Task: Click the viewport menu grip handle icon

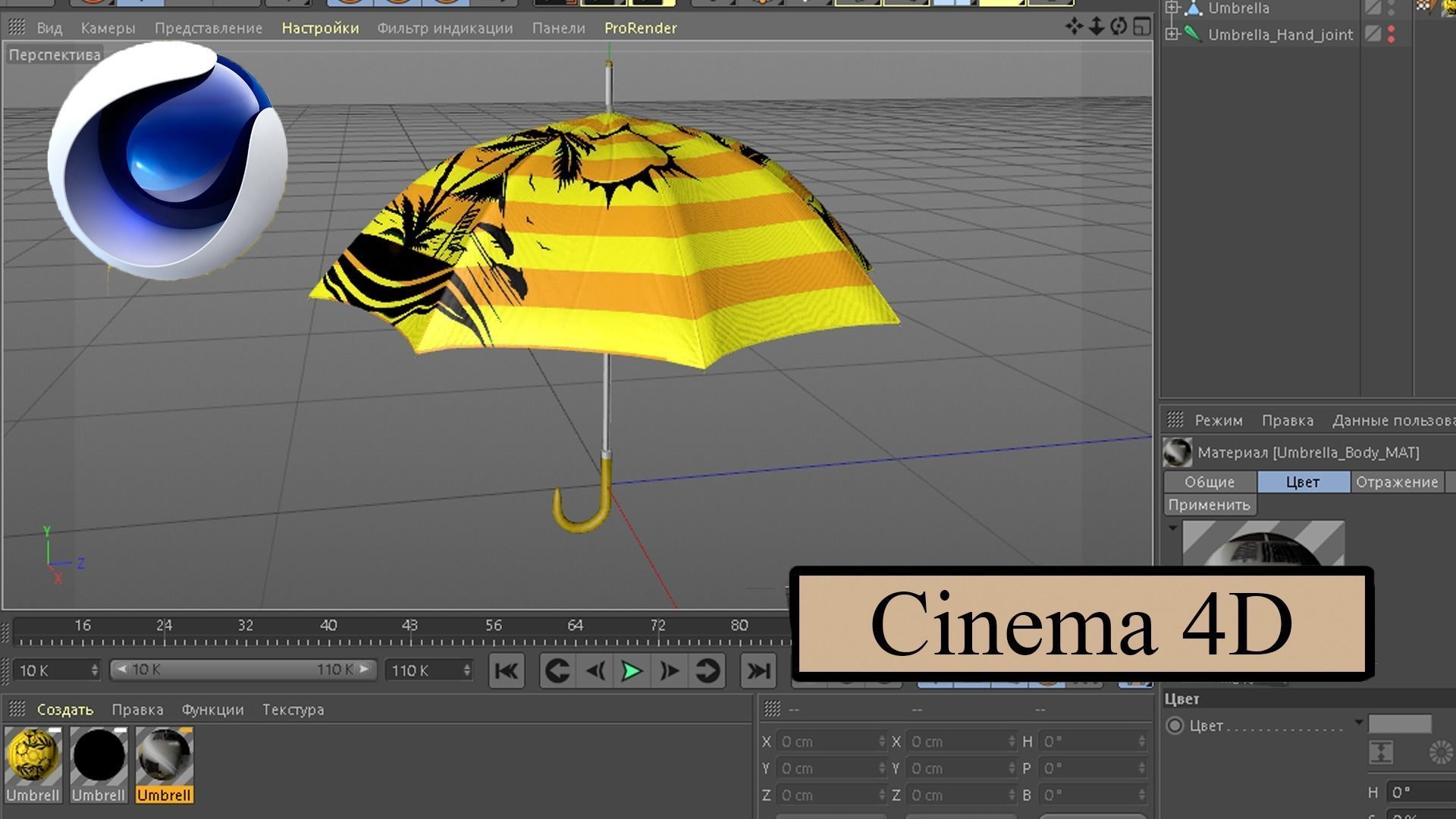Action: click(x=17, y=28)
